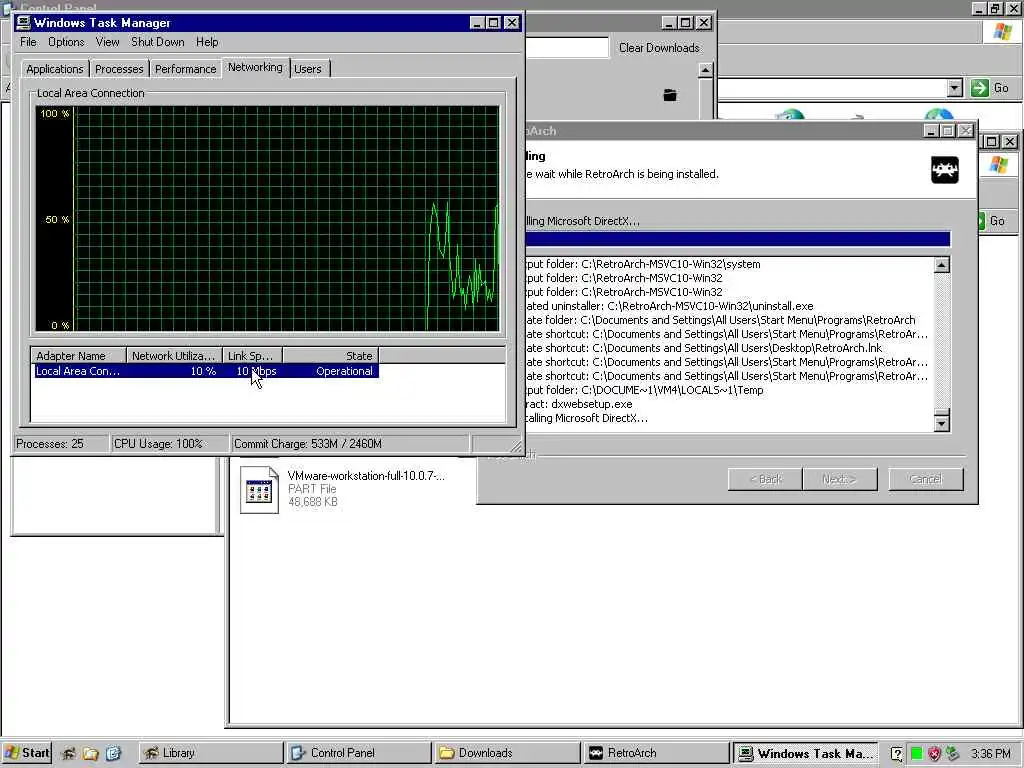
Task: Click the VMware-workstation-full-10.0.7 file name
Action: pos(366,475)
